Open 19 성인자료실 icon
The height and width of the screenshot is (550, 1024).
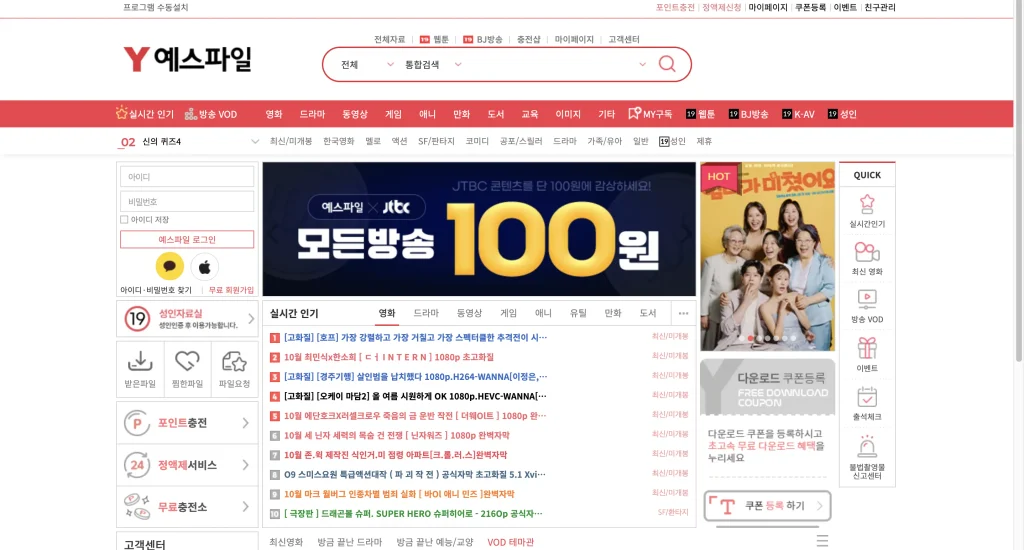(137, 319)
